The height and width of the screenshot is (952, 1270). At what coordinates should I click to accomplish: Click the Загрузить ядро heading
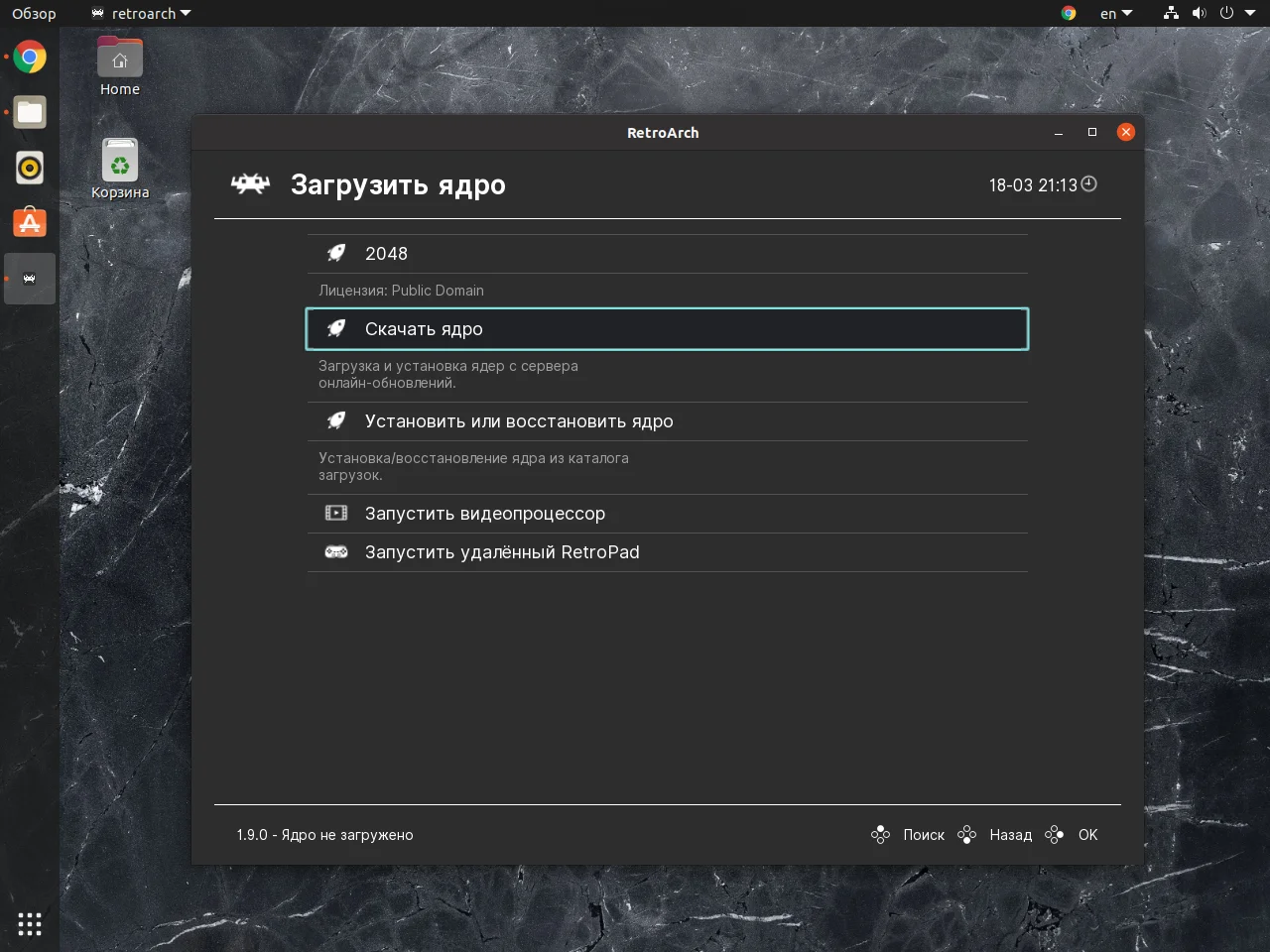click(x=398, y=185)
